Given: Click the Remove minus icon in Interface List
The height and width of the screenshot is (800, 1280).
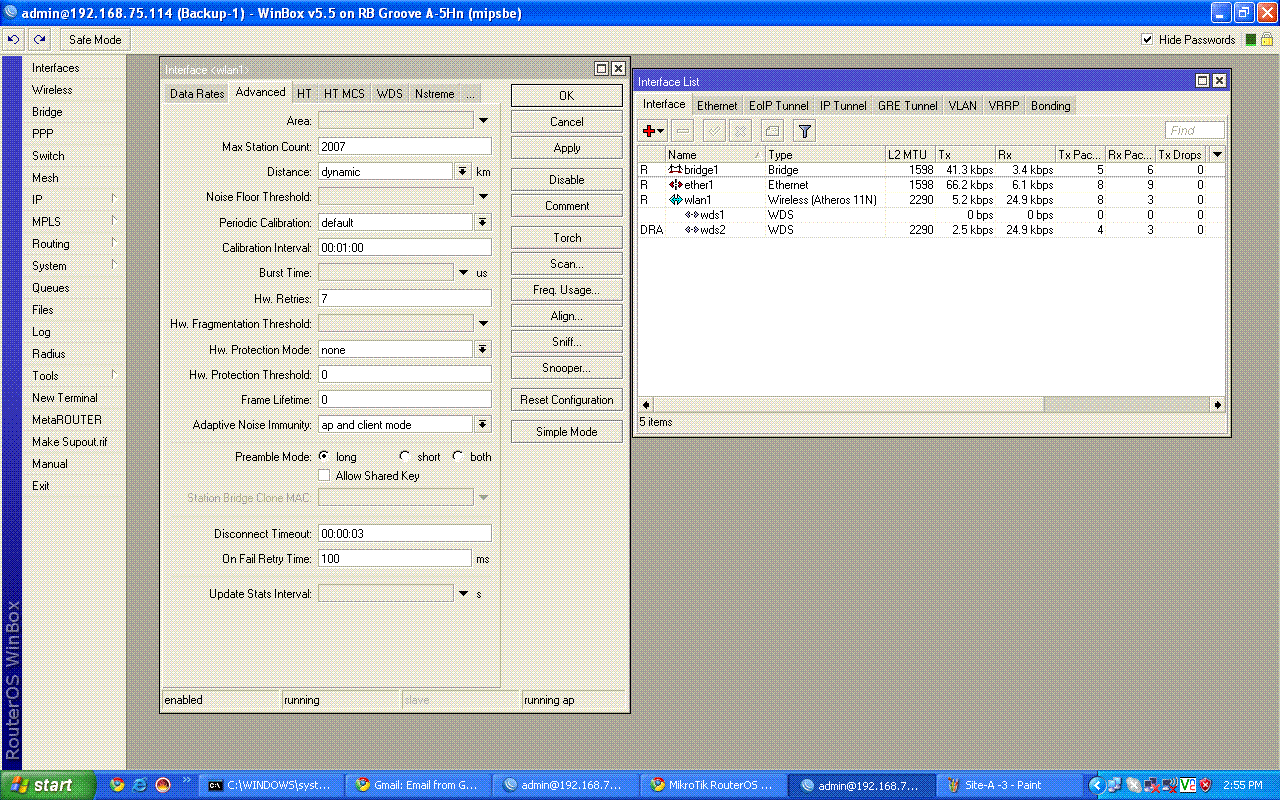Looking at the screenshot, I should [x=682, y=130].
